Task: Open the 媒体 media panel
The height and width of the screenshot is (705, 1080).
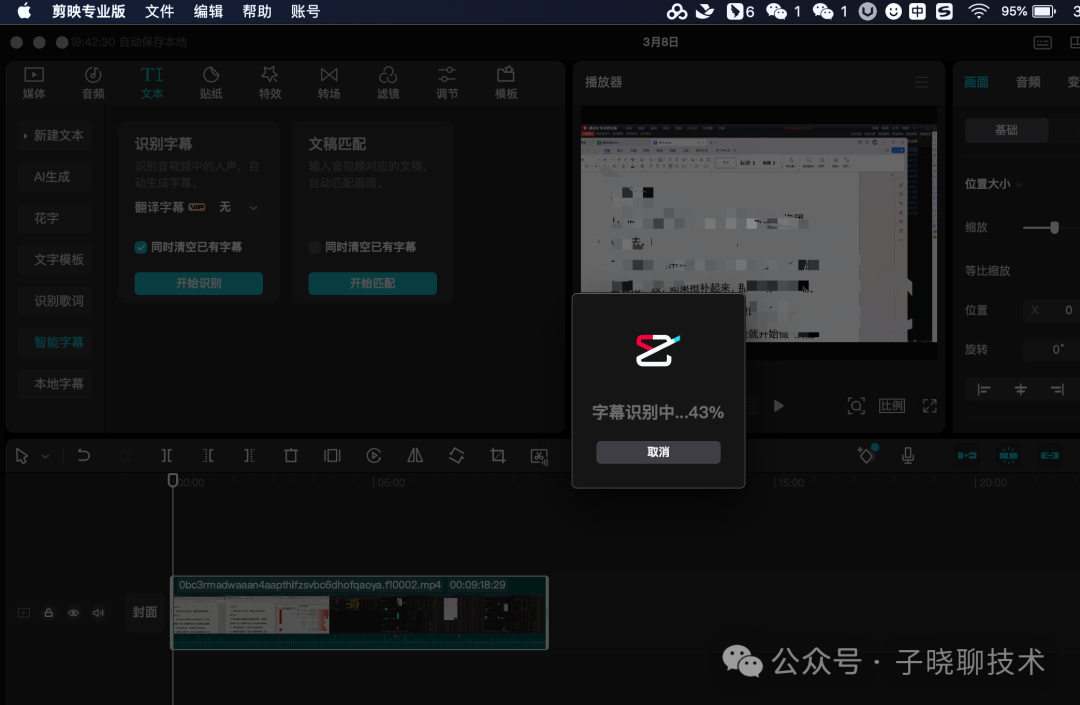Action: pos(34,83)
